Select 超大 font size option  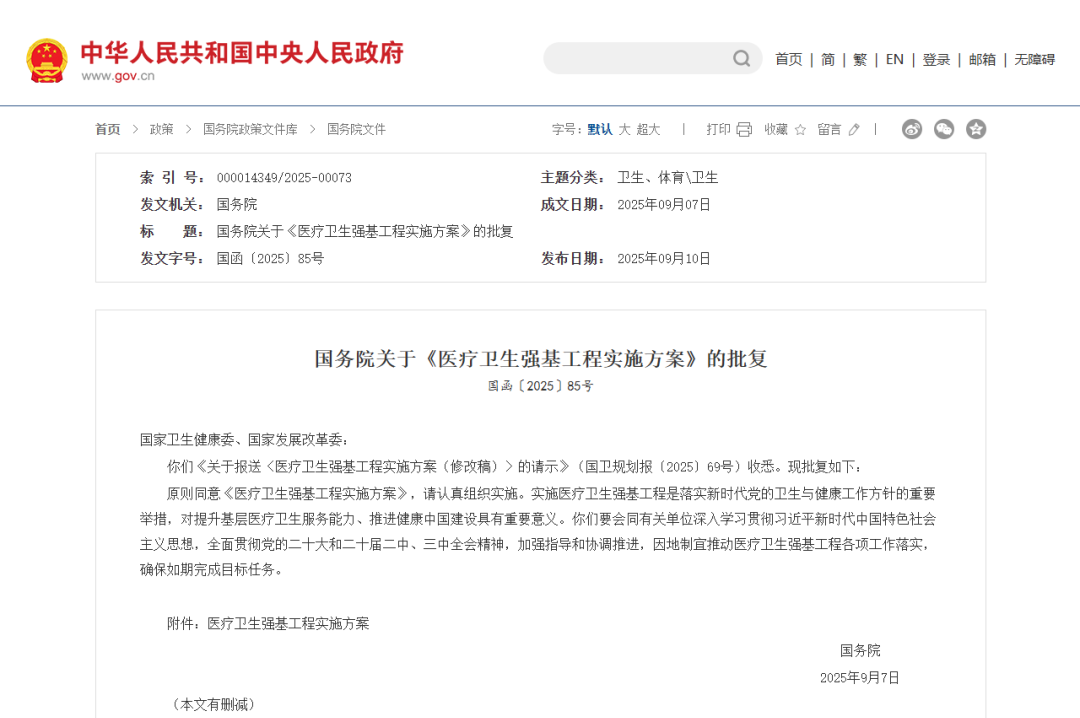(648, 129)
